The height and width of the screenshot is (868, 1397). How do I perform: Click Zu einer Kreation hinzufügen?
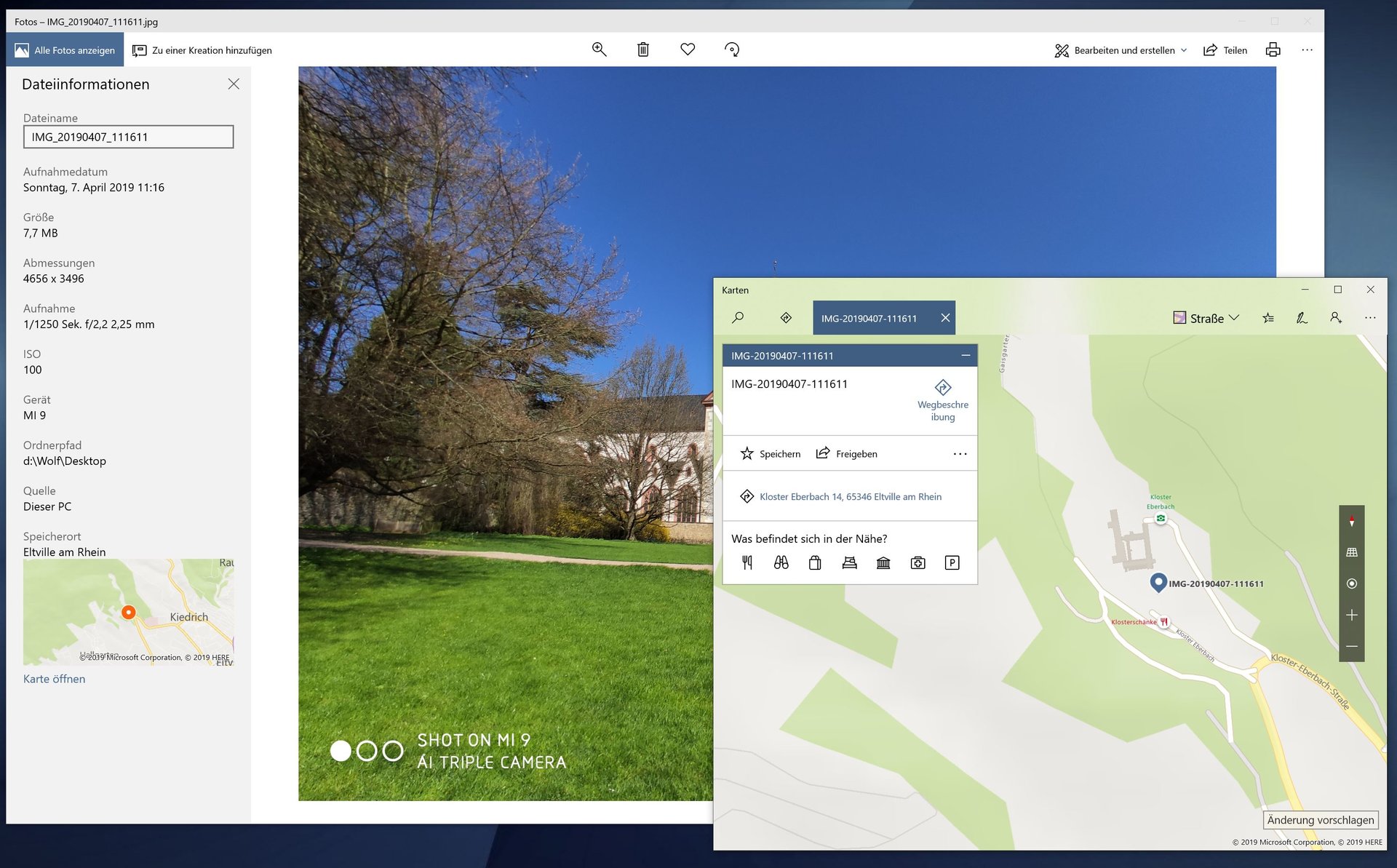pos(202,50)
